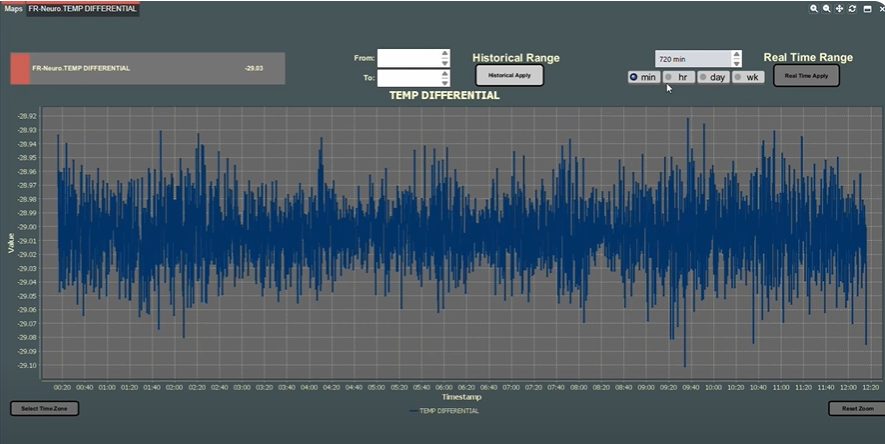The width and height of the screenshot is (885, 444).
Task: Click the red series color swatch
Action: pyautogui.click(x=20, y=69)
